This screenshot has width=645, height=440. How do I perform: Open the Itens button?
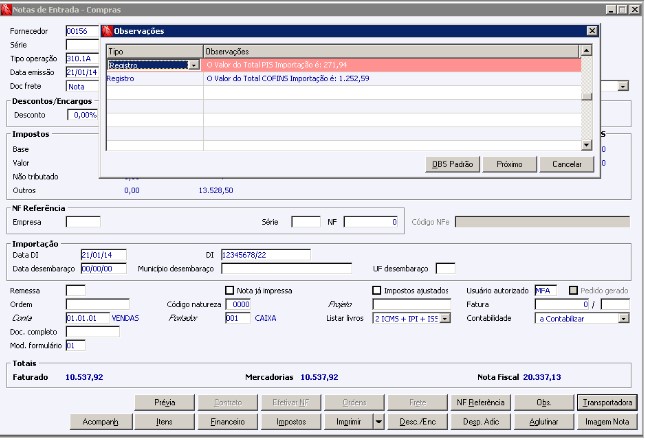(x=165, y=421)
